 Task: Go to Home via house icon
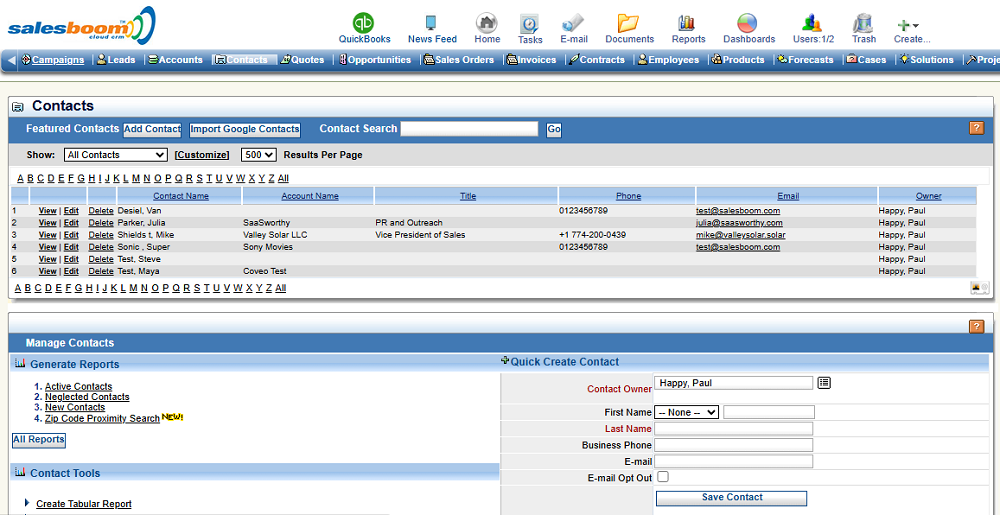coord(487,23)
